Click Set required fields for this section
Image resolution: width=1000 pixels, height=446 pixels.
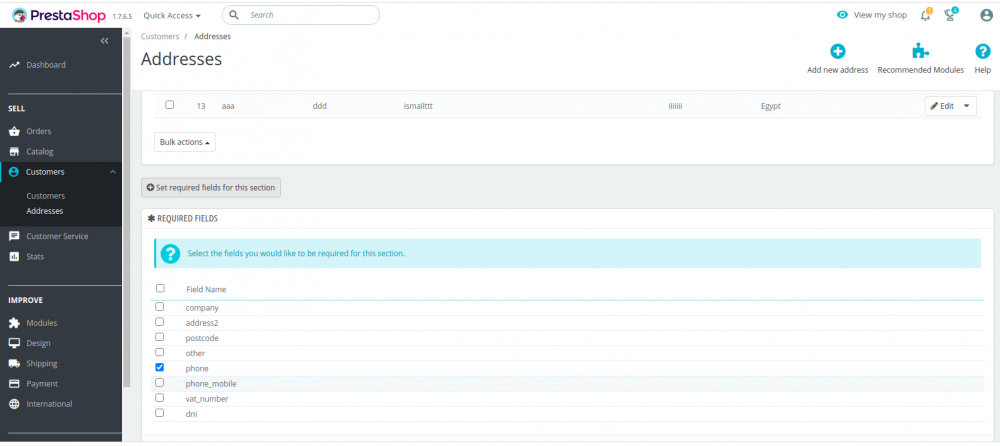tap(211, 188)
